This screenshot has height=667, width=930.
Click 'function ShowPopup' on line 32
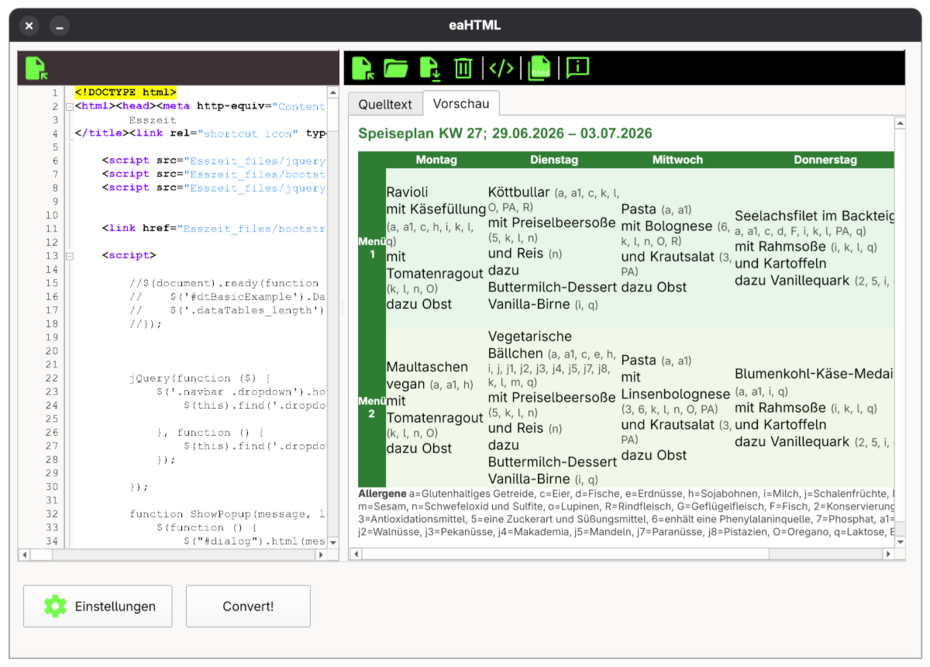186,514
